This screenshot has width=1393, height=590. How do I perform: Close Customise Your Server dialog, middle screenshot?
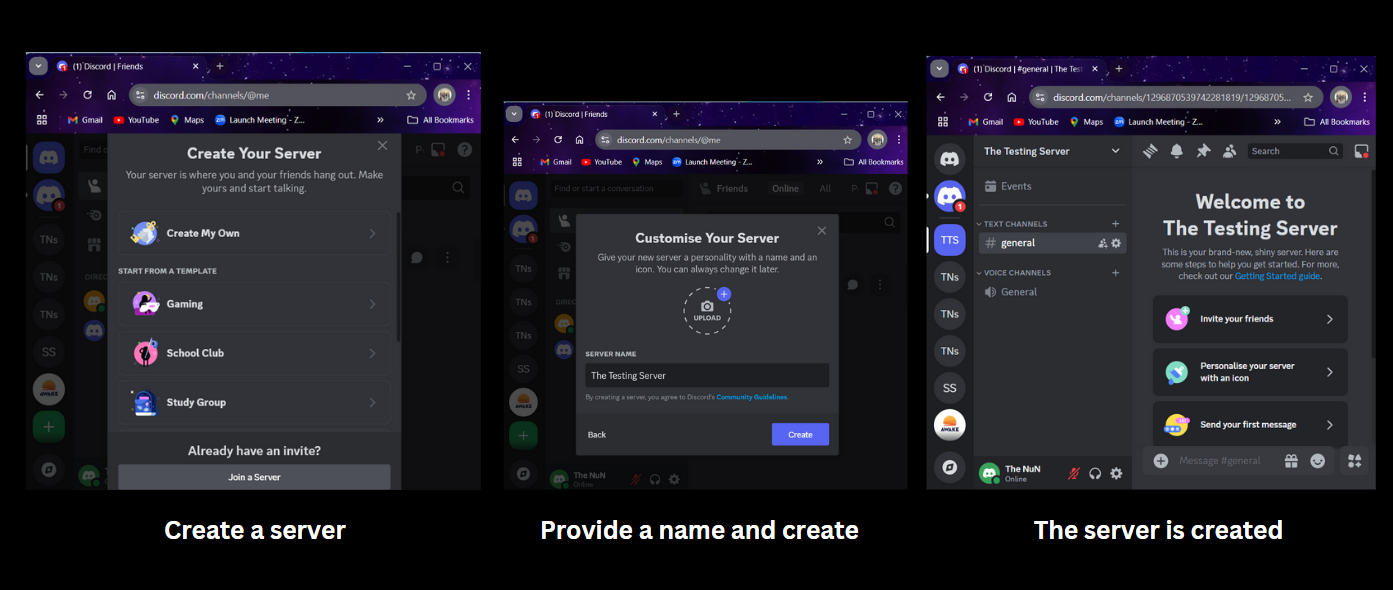point(822,230)
